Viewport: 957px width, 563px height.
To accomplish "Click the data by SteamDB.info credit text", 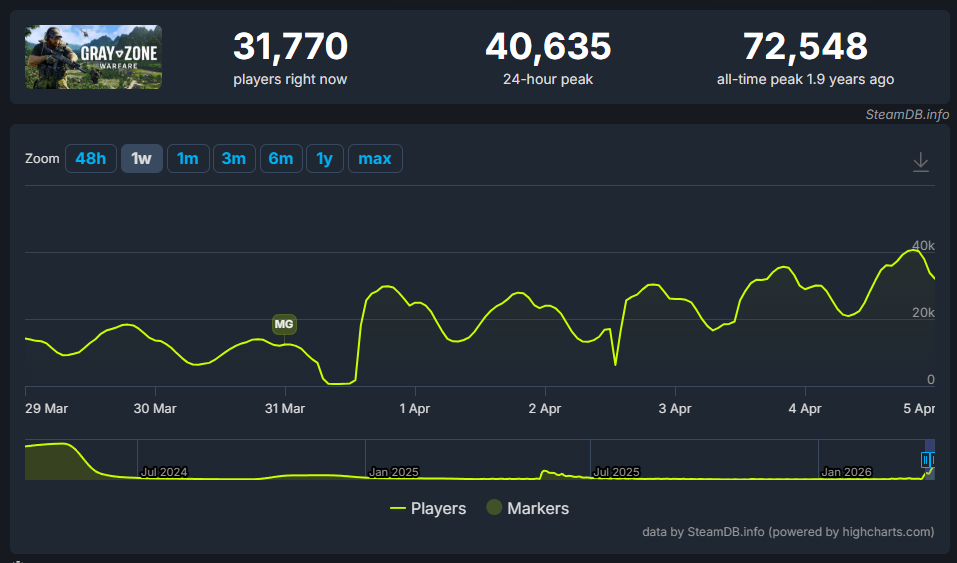I will [x=788, y=532].
